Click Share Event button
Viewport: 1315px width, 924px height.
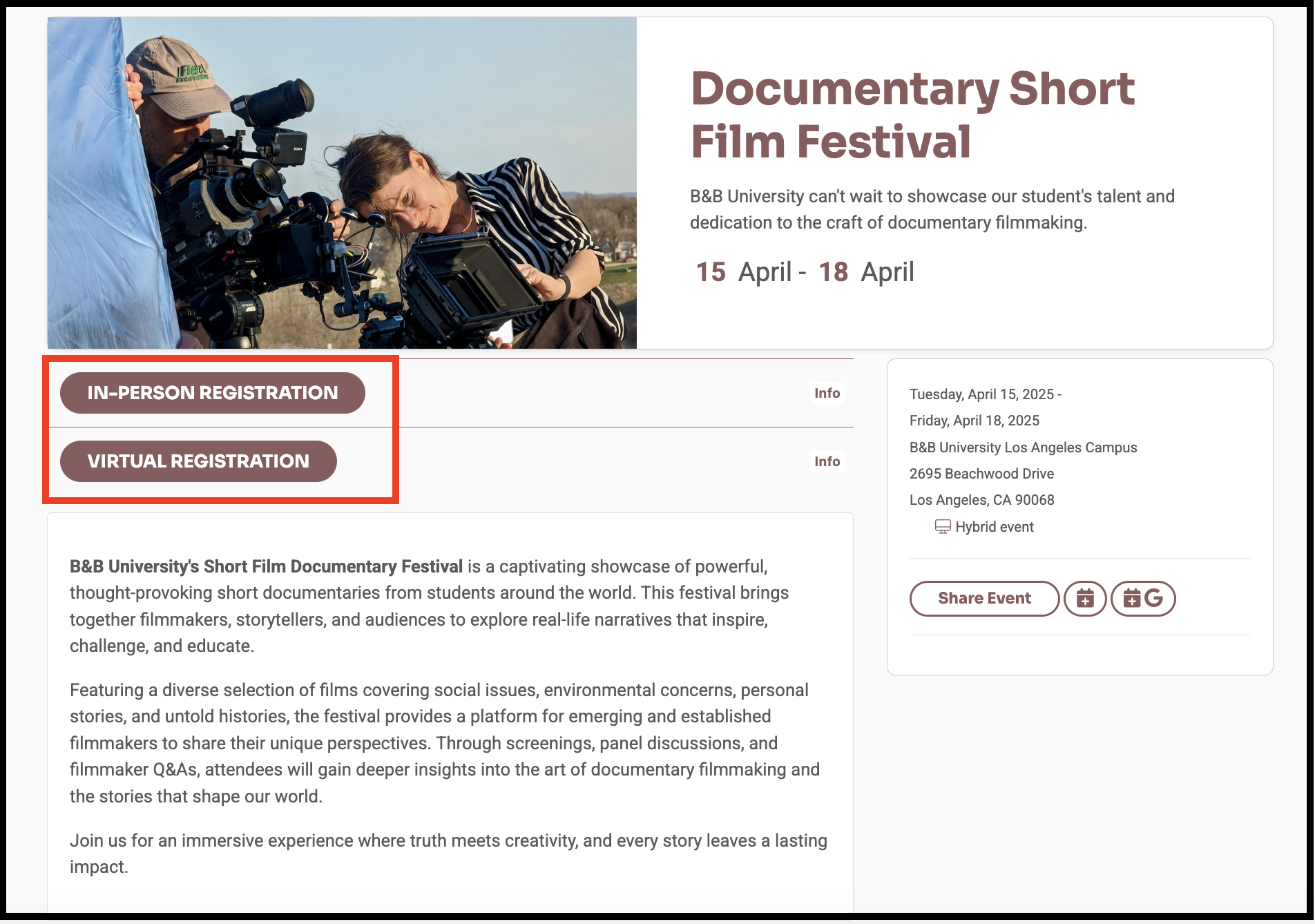984,598
